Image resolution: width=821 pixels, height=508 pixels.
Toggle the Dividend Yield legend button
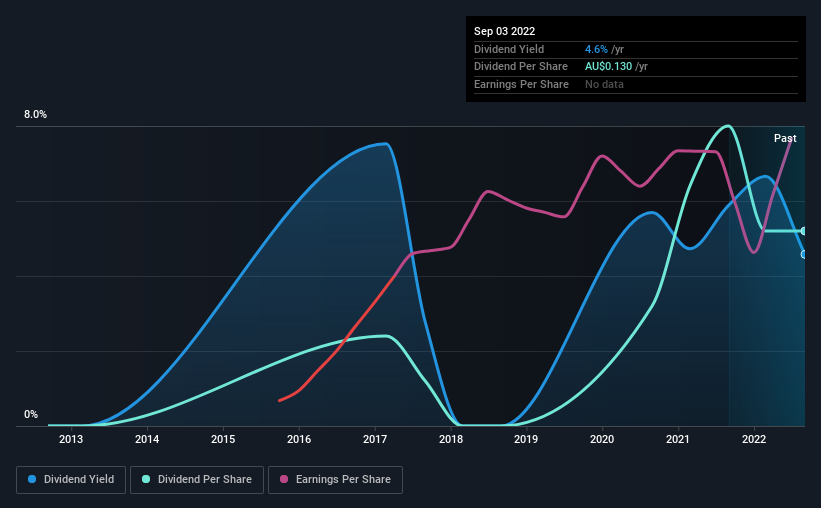(x=71, y=480)
